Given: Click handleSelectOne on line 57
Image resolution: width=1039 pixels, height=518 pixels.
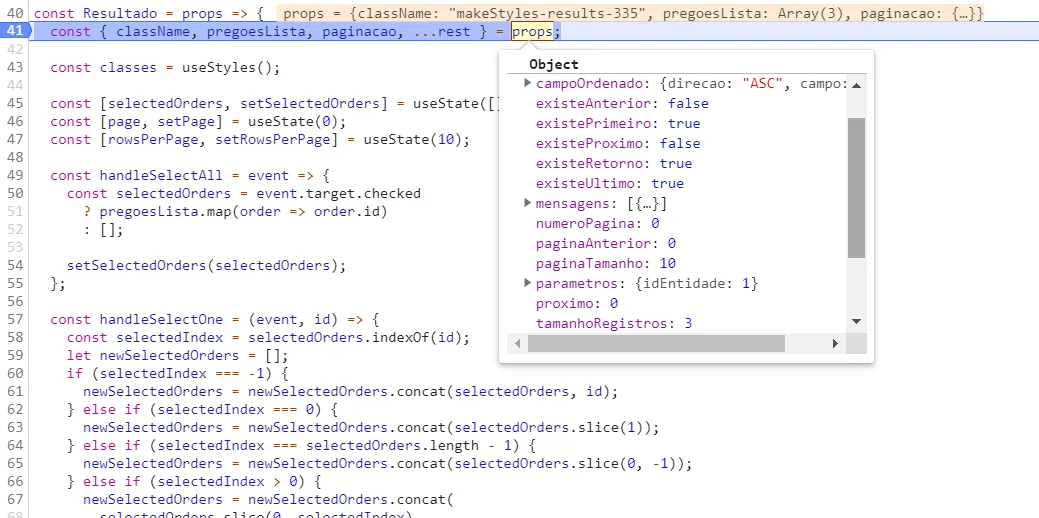Looking at the screenshot, I should pyautogui.click(x=162, y=319).
